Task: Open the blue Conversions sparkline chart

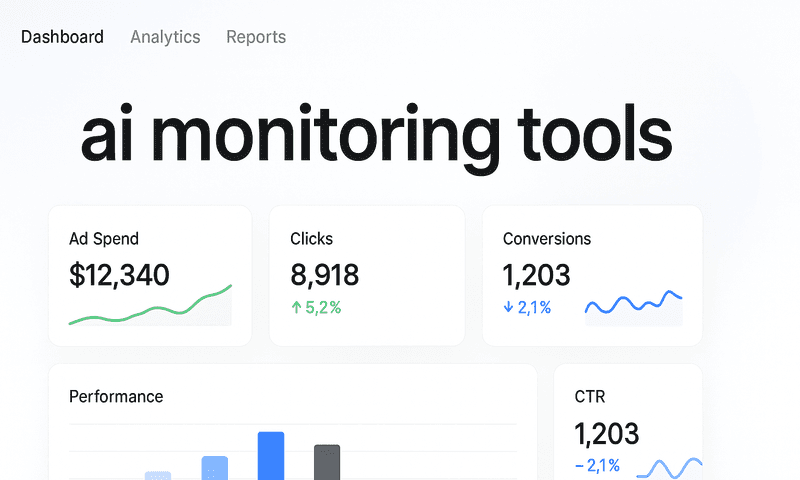Action: pyautogui.click(x=633, y=308)
